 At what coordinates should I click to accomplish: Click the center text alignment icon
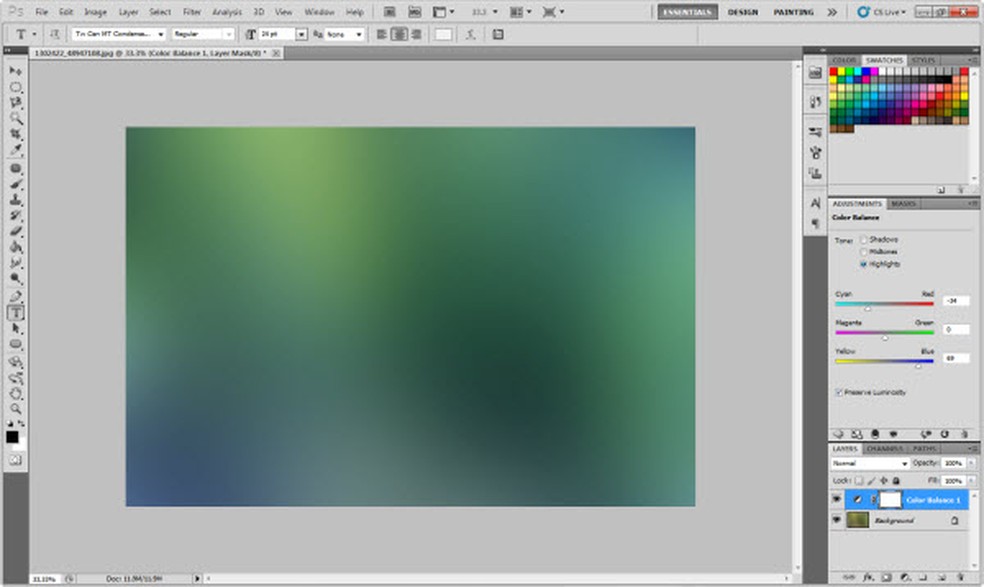point(399,34)
